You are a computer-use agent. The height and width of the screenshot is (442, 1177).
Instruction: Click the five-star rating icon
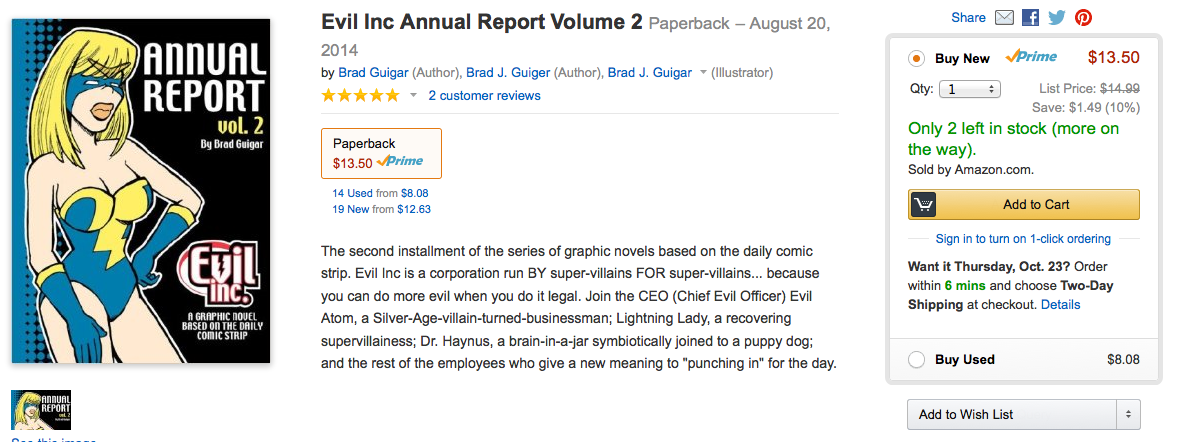coord(360,96)
